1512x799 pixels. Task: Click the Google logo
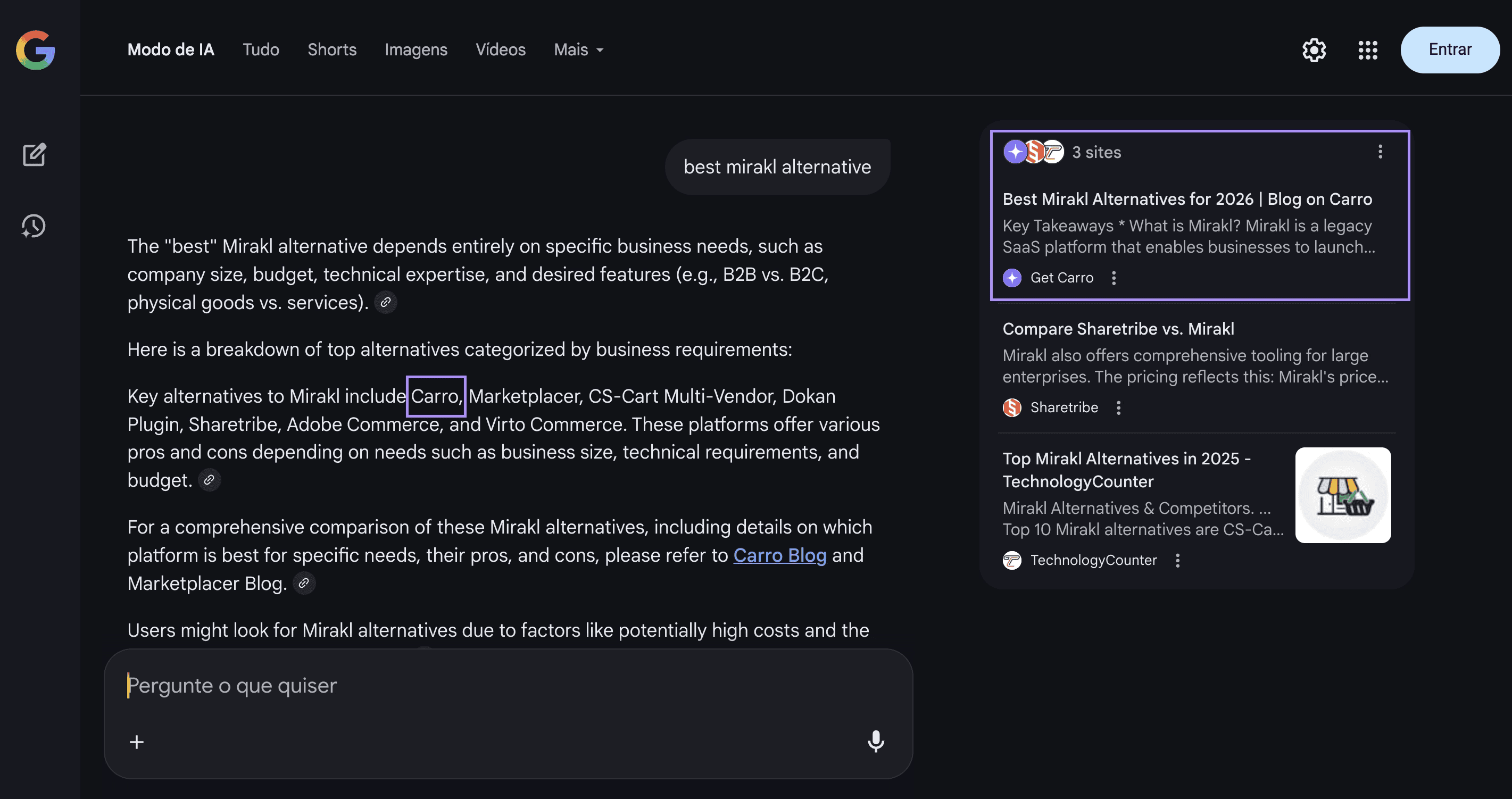(35, 50)
